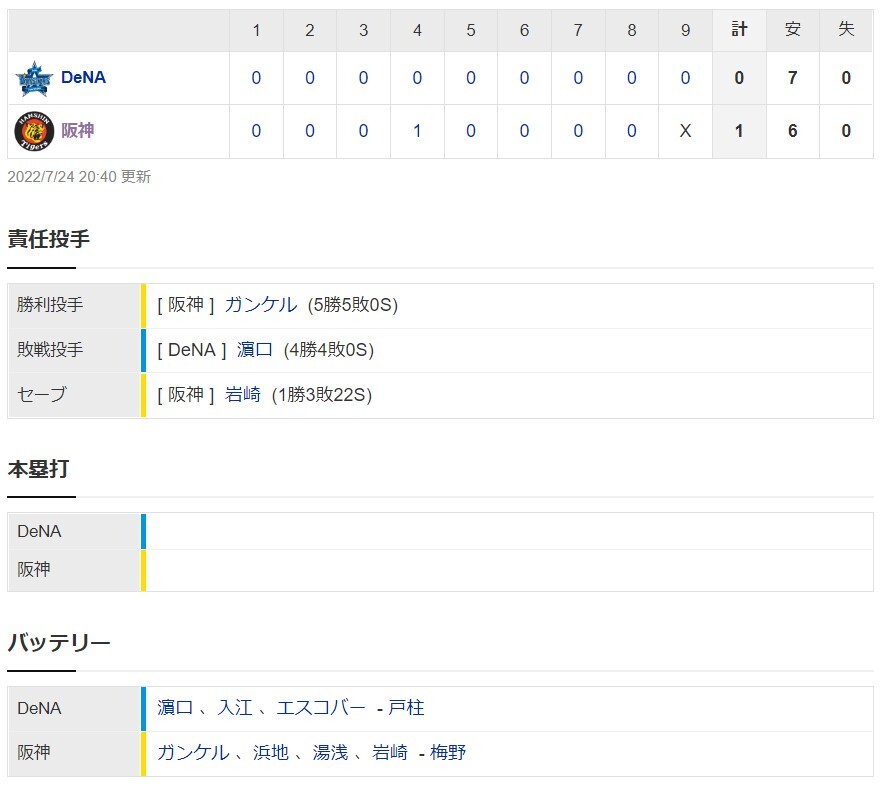The image size is (882, 790).
Task: Open save pitcher 岩崎 profile link
Action: (x=243, y=395)
